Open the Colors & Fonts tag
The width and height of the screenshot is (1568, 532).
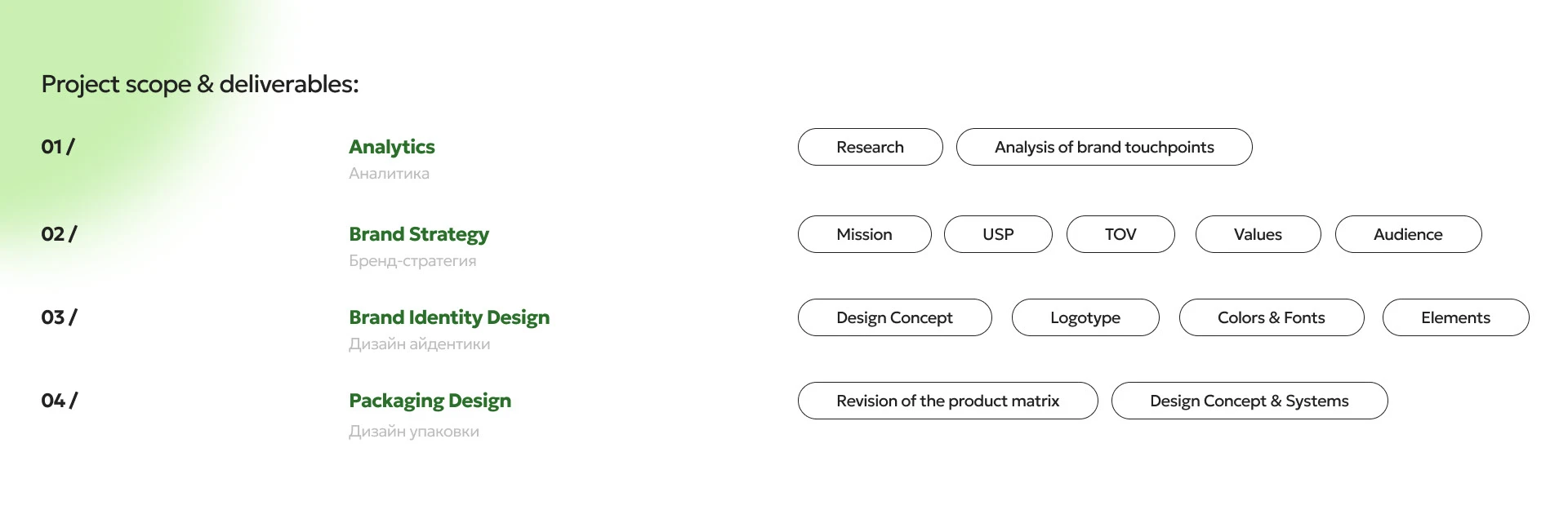click(1271, 317)
